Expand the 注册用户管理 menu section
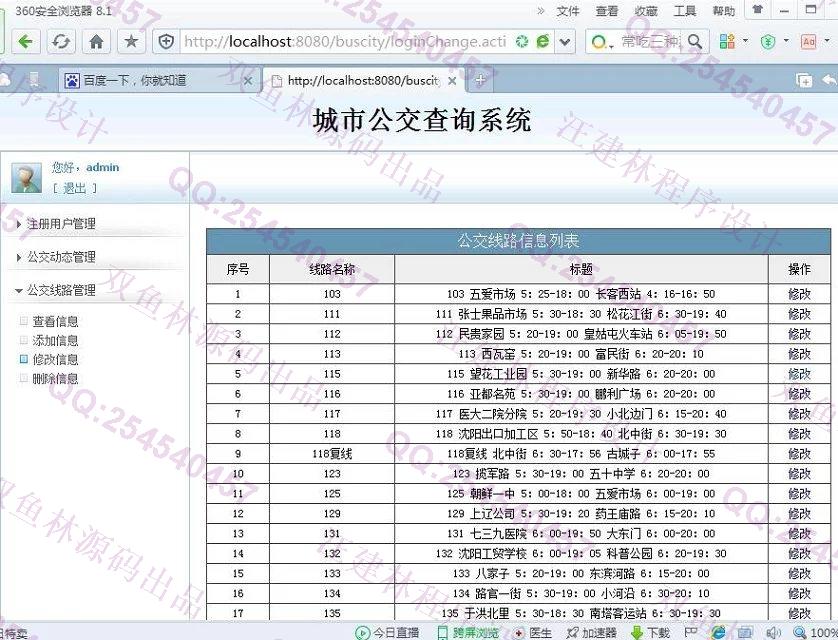Image resolution: width=838 pixels, height=640 pixels. tap(61, 224)
